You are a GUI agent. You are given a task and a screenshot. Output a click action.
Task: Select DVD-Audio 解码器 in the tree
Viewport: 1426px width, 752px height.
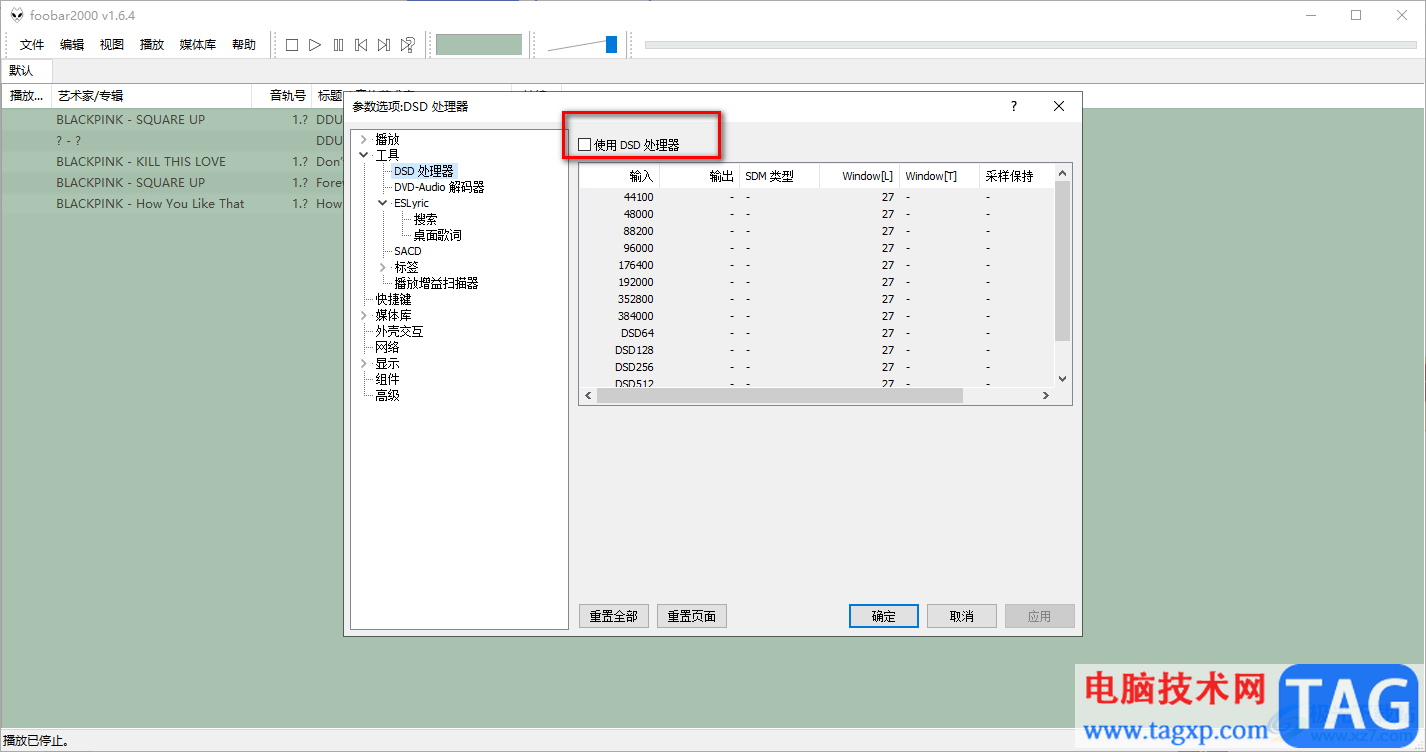[x=439, y=187]
